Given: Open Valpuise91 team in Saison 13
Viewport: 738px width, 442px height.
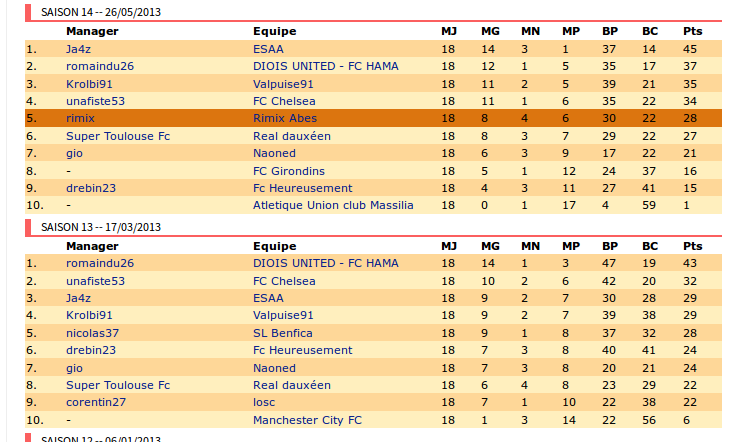Looking at the screenshot, I should tap(283, 315).
